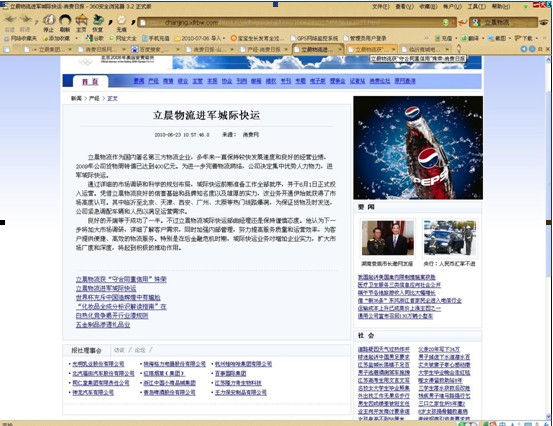
Task: Expand the 下载 dropdown in bookmarks bar
Action: click(x=537, y=38)
